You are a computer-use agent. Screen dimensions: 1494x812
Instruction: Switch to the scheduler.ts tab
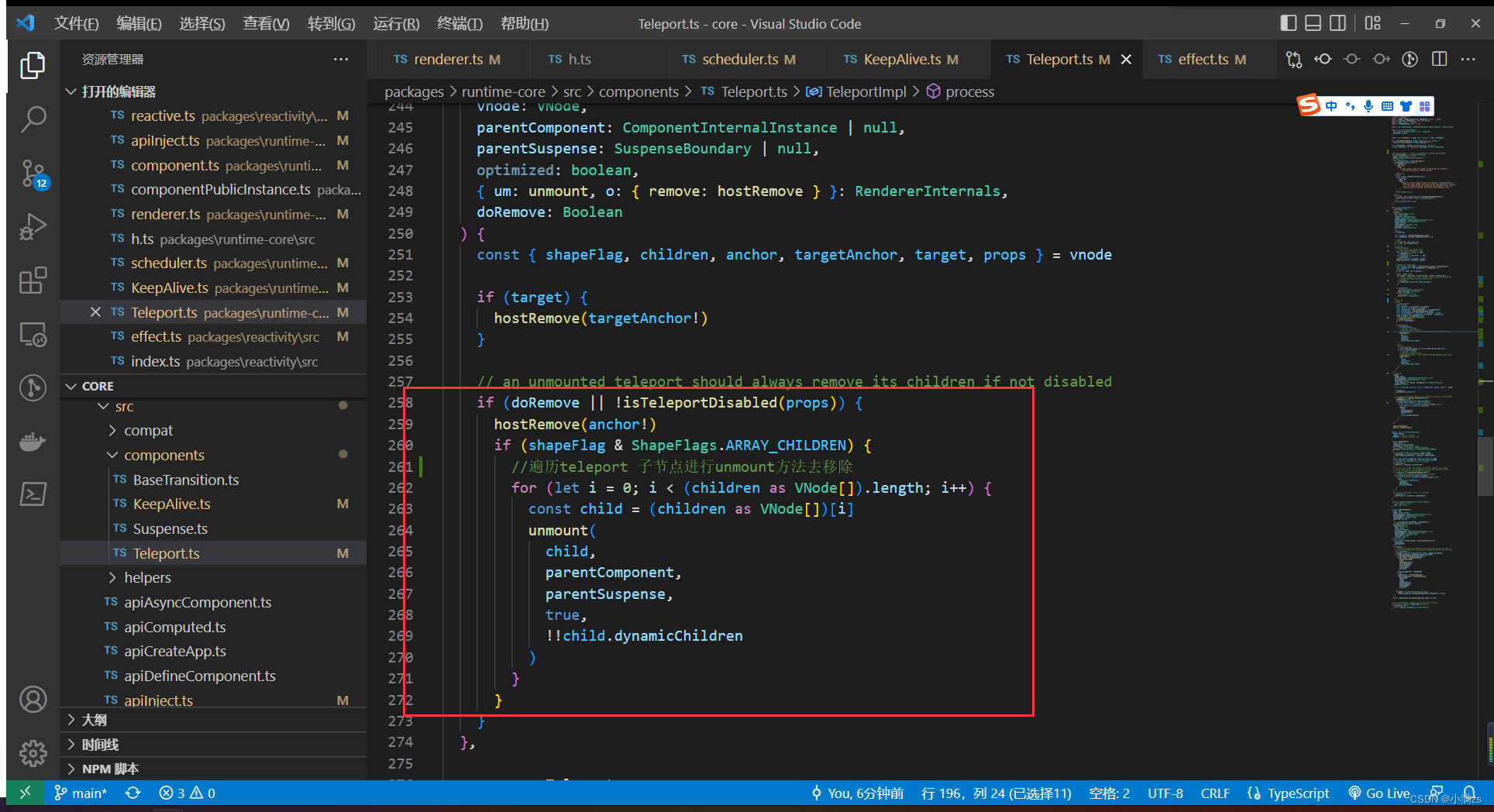pos(739,60)
